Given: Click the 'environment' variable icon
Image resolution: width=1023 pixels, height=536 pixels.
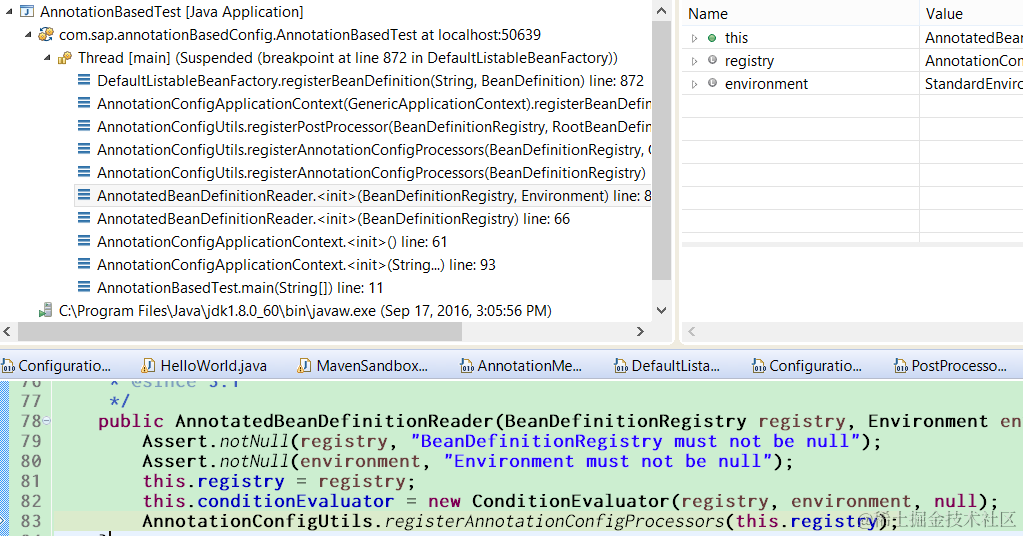Looking at the screenshot, I should 712,83.
